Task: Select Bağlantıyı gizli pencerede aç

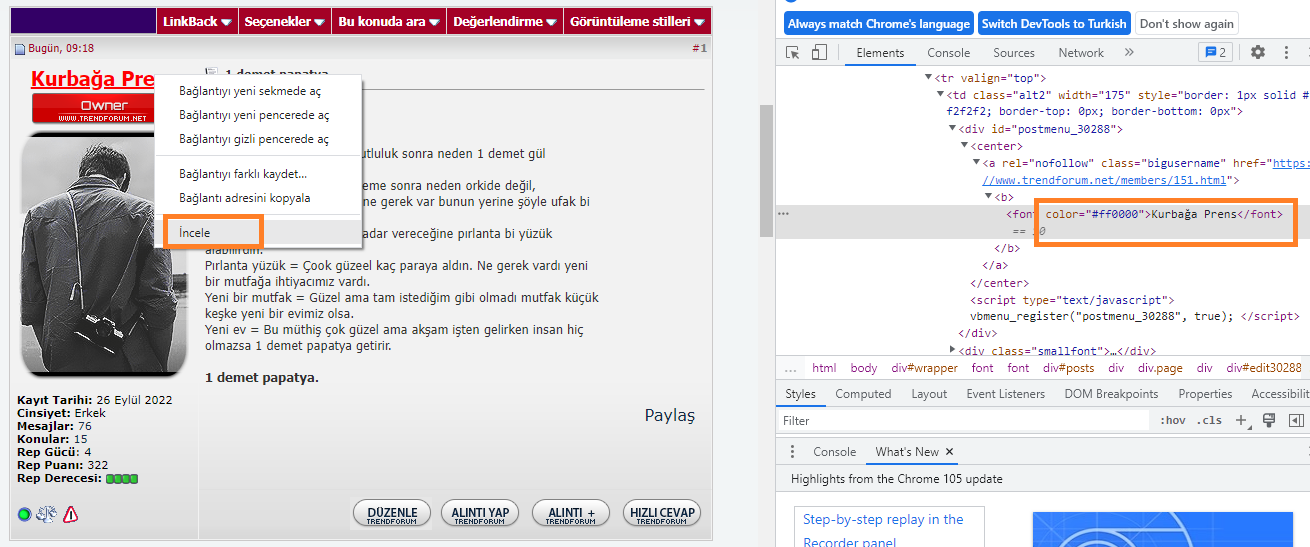Action: coord(258,139)
